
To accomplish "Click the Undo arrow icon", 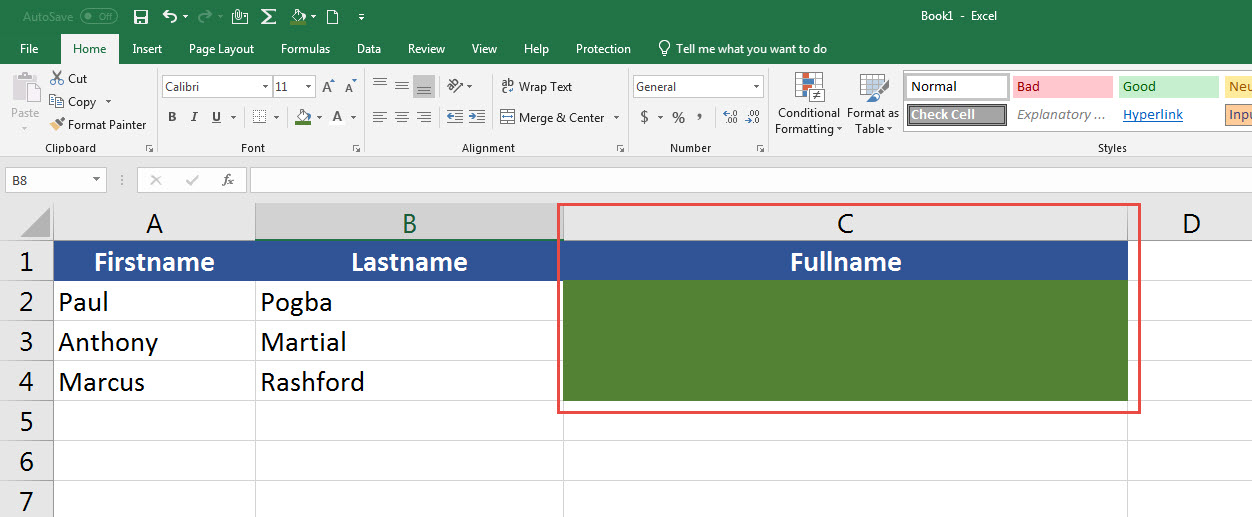I will pos(170,17).
